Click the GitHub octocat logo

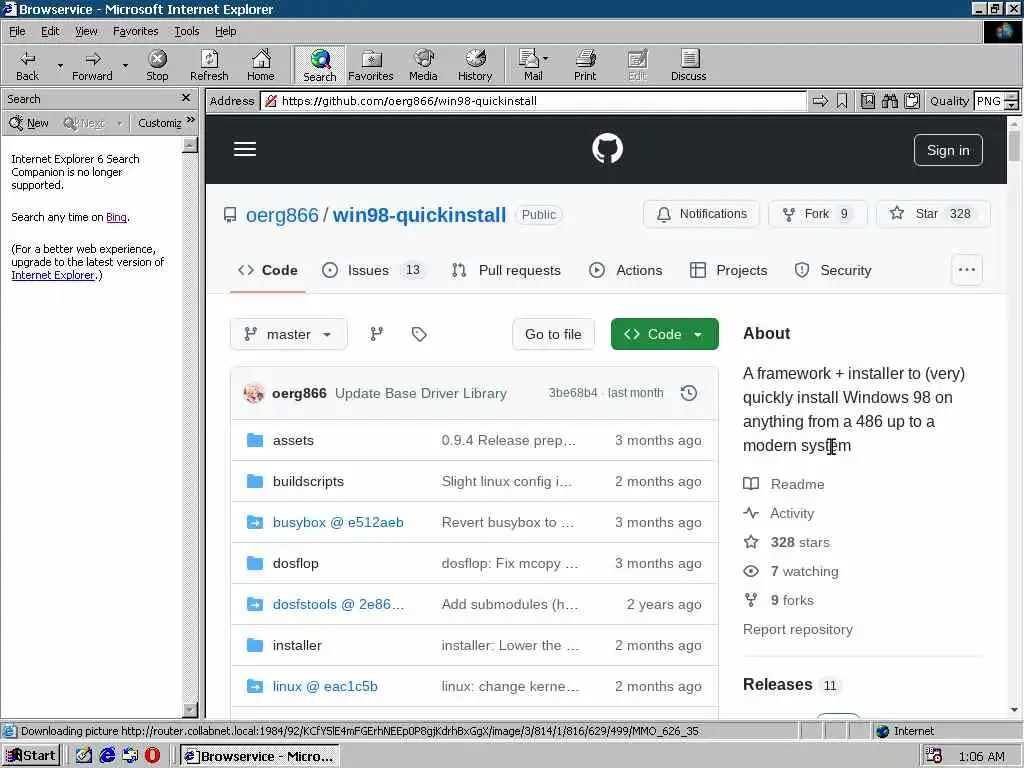[x=607, y=149]
